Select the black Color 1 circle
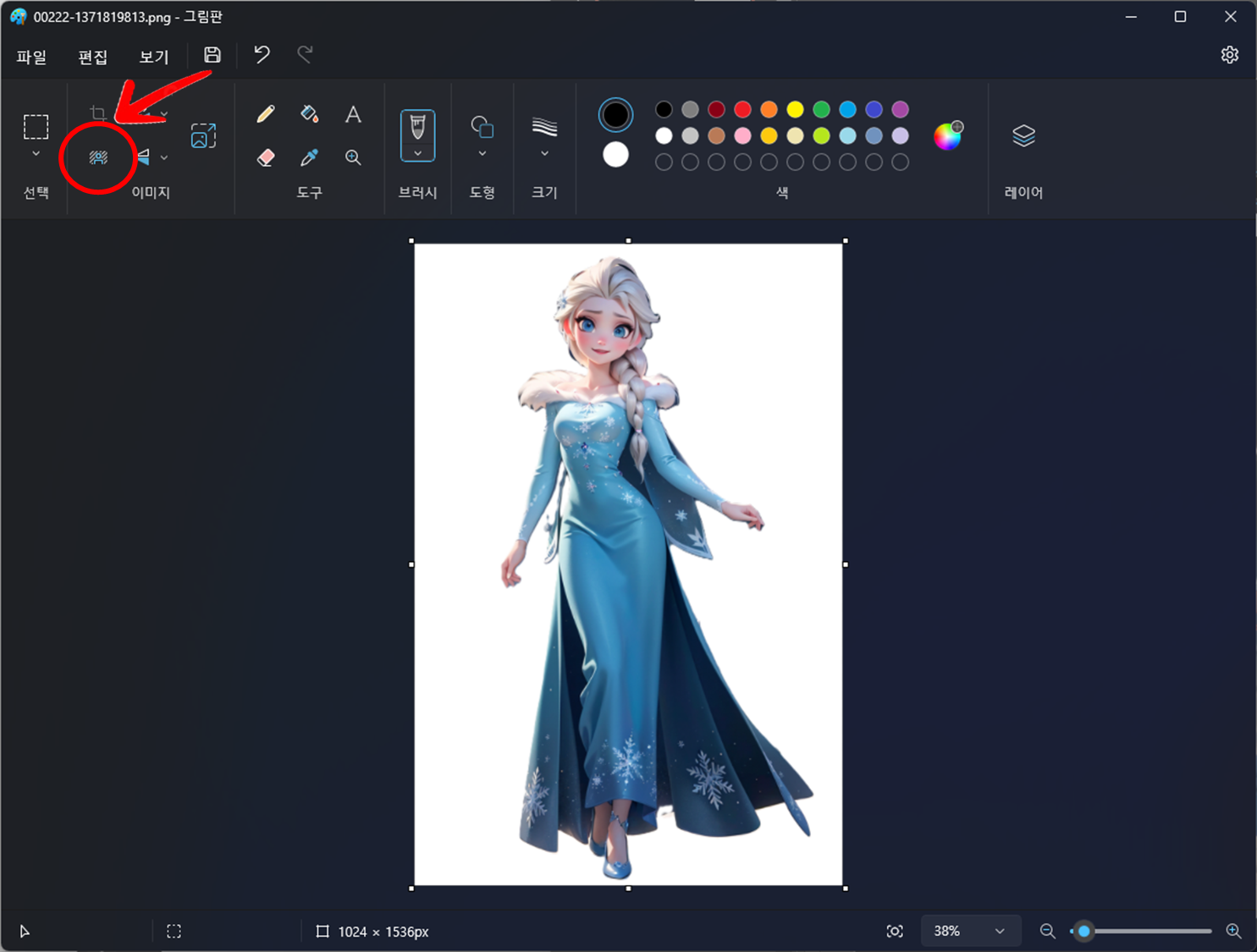The image size is (1257, 952). (x=615, y=115)
